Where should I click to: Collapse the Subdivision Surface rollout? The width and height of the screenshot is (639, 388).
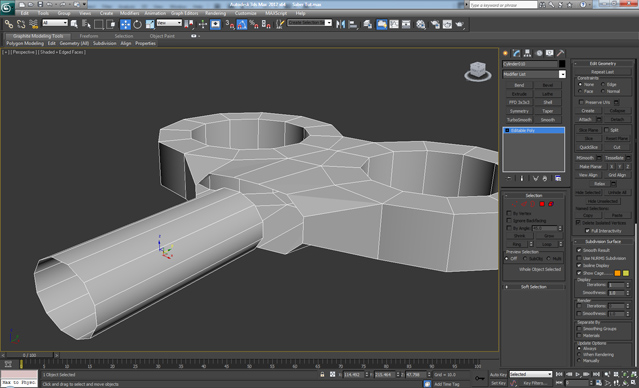[x=603, y=242]
